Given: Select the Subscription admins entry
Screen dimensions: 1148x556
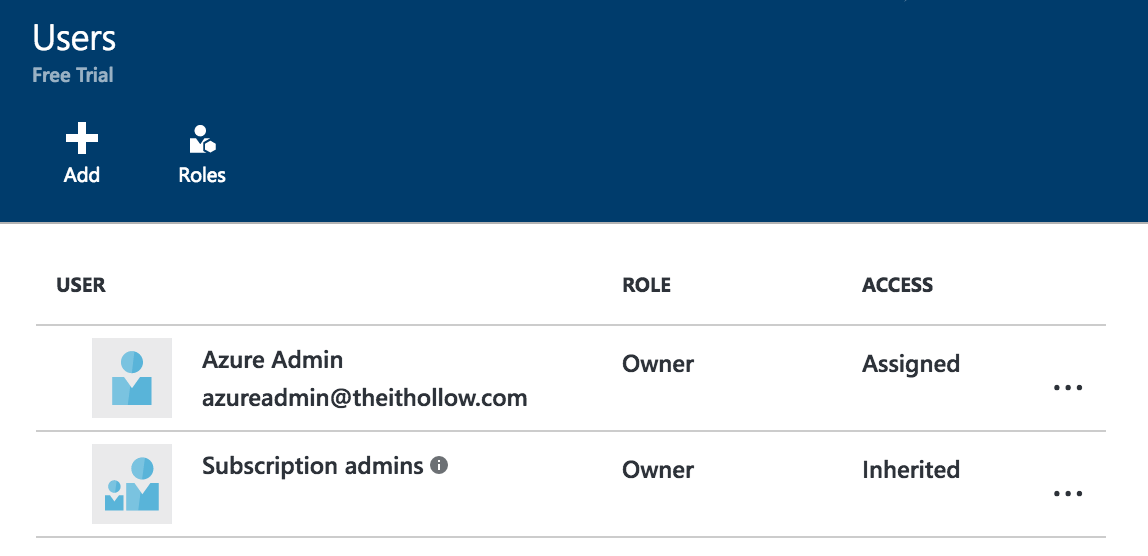Looking at the screenshot, I should pyautogui.click(x=312, y=466).
